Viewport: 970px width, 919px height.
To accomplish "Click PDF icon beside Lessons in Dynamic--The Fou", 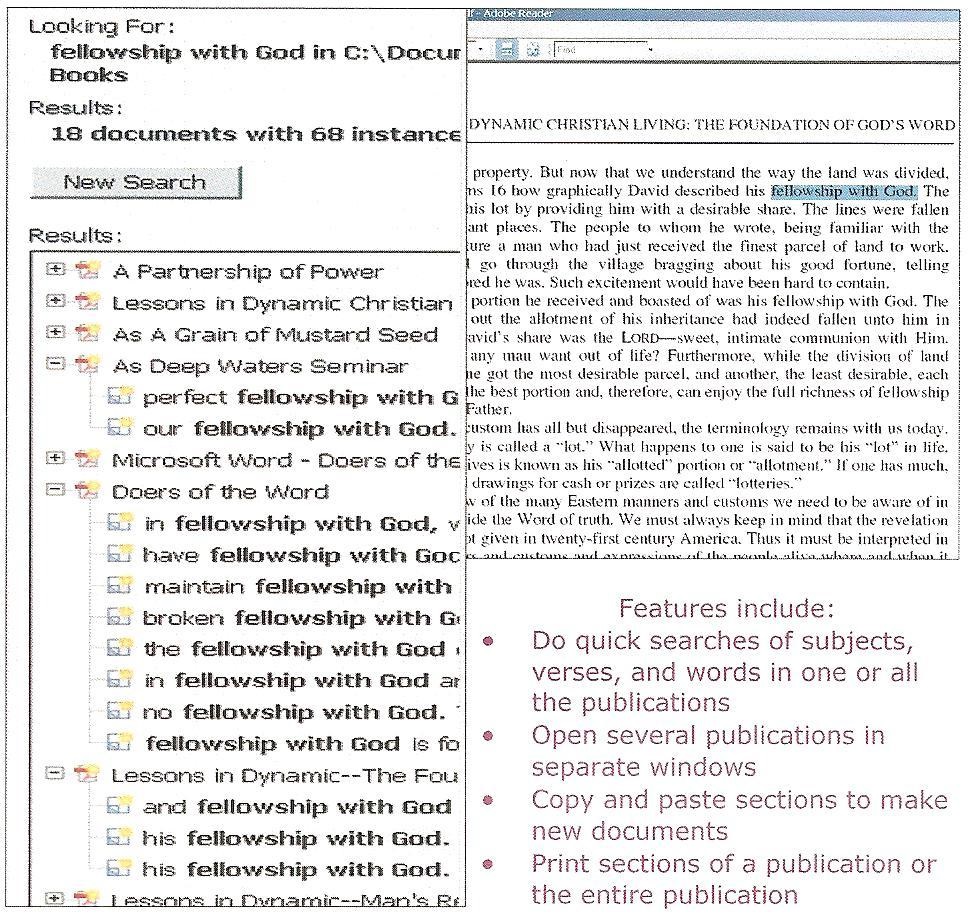I will [x=87, y=774].
